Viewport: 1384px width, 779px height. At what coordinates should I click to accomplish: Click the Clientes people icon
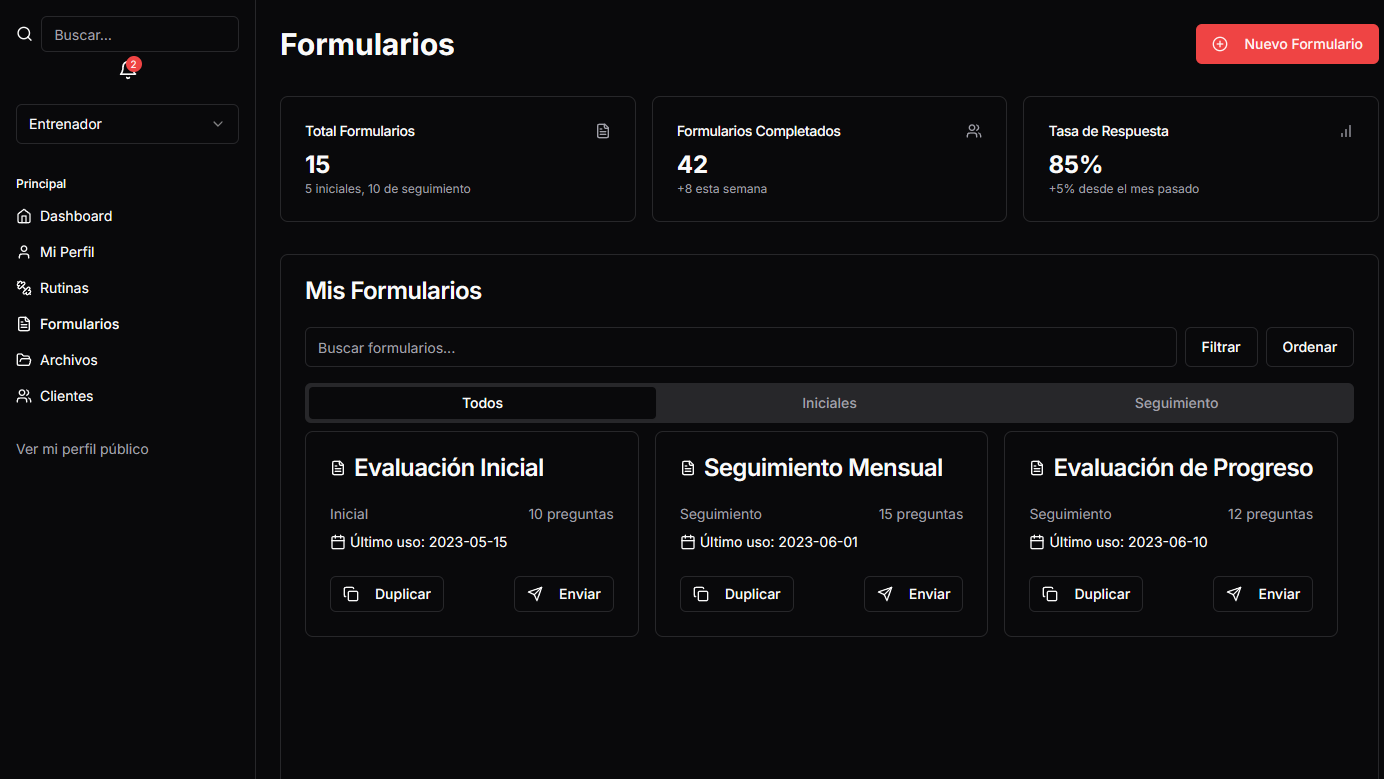[24, 396]
